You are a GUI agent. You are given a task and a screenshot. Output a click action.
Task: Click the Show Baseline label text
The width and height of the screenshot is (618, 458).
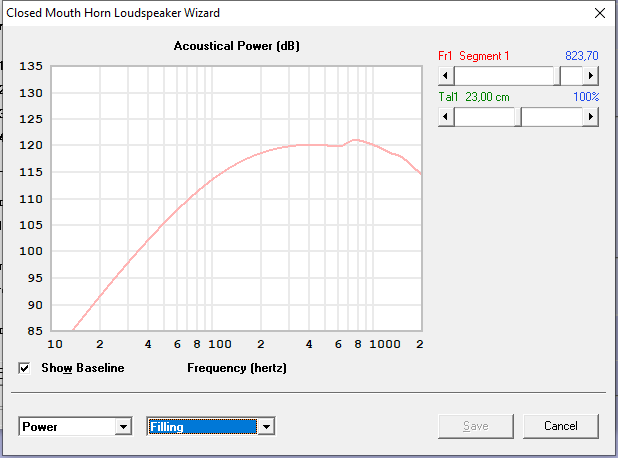83,368
